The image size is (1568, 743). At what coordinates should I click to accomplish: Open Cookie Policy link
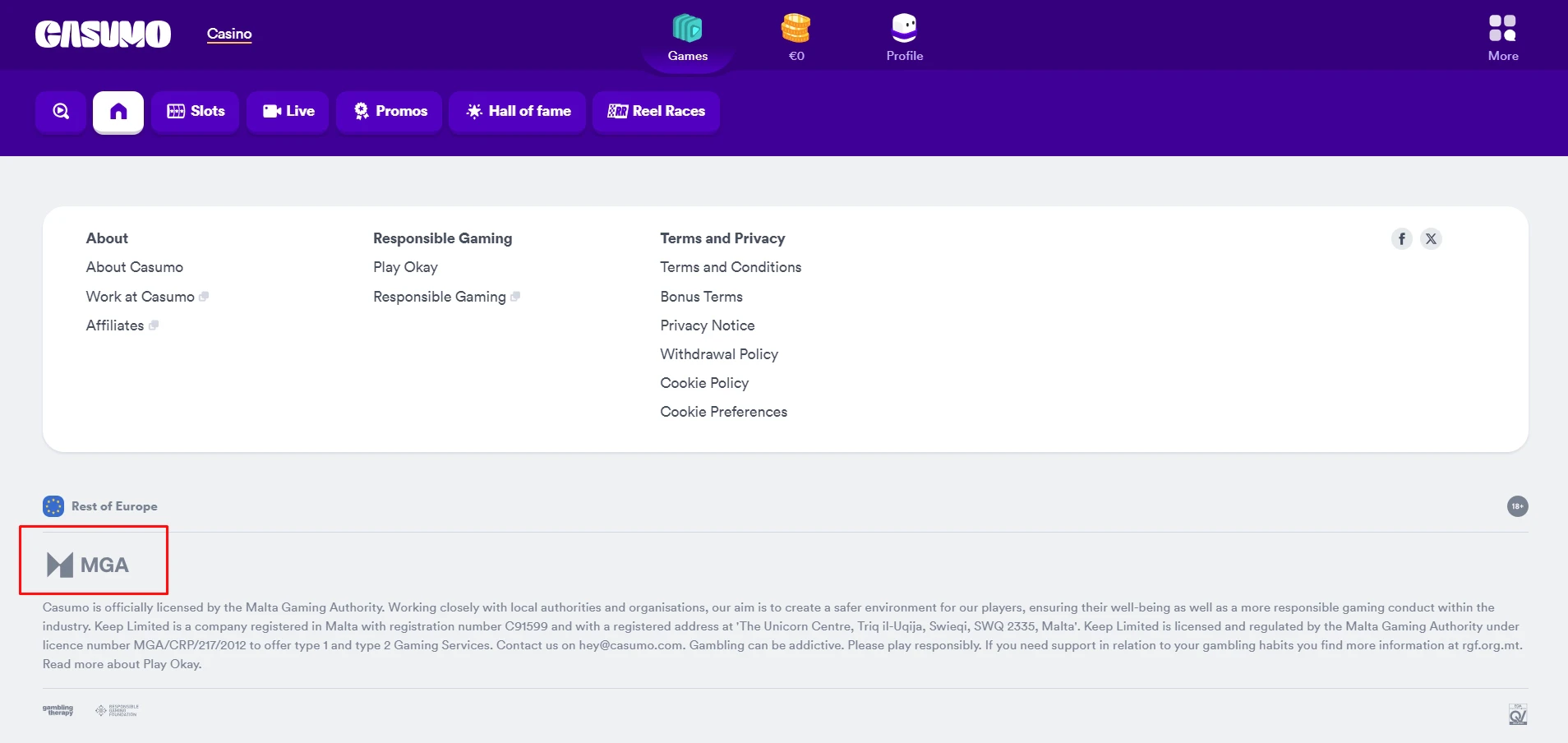pos(704,383)
